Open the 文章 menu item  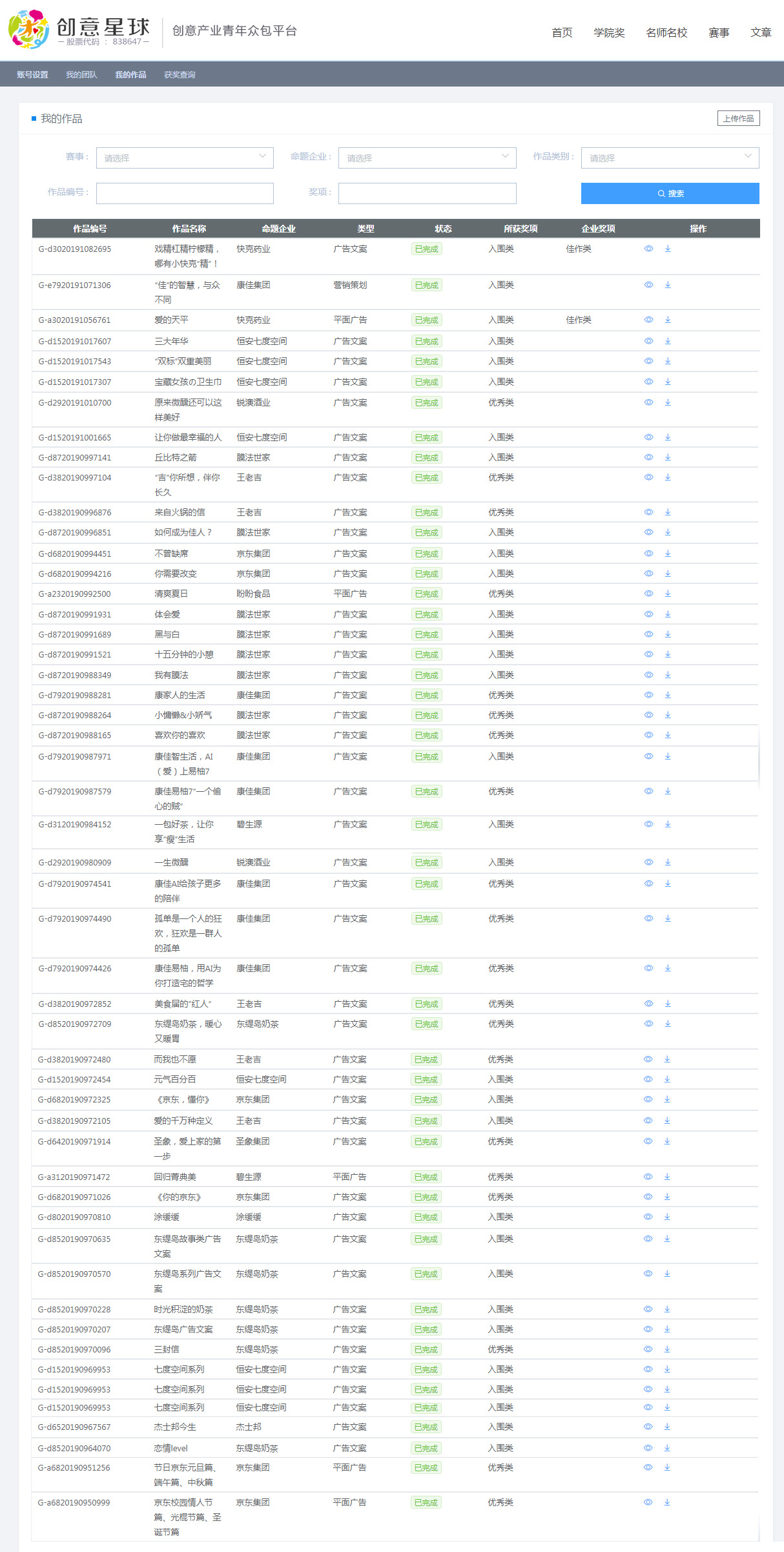761,32
